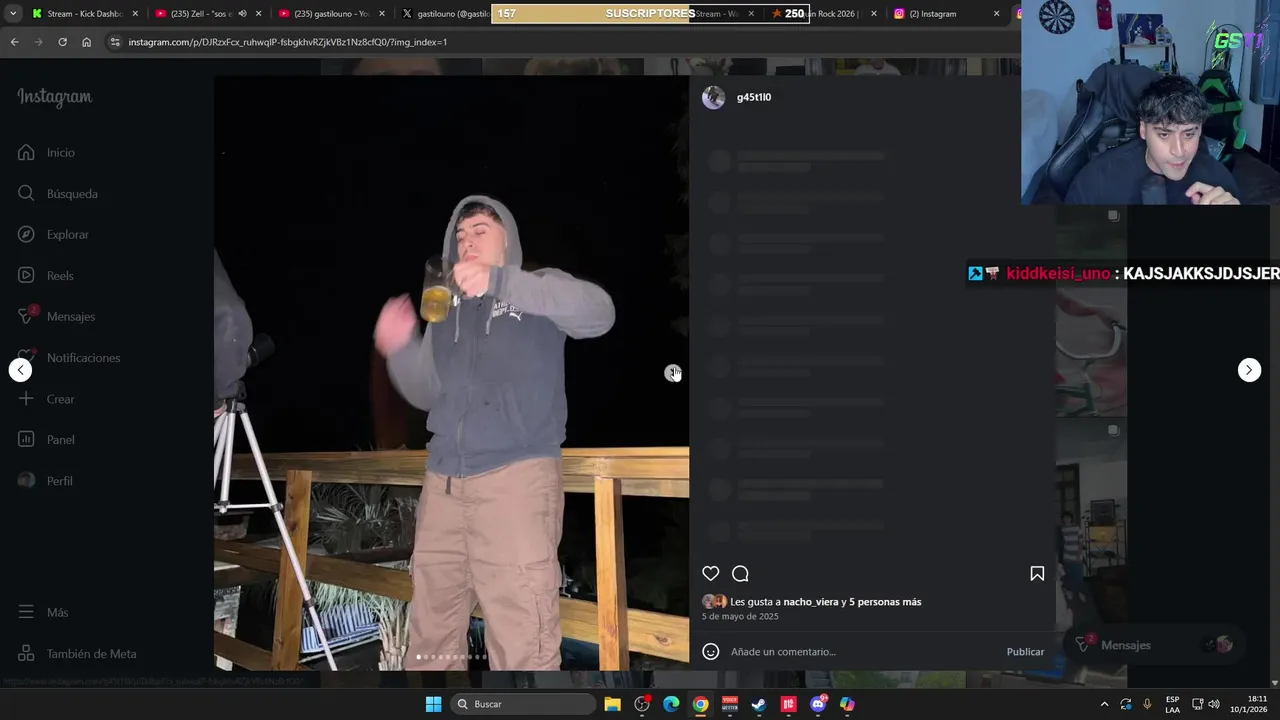Click the browser home button
Viewport: 1280px width, 720px height.
(x=86, y=42)
